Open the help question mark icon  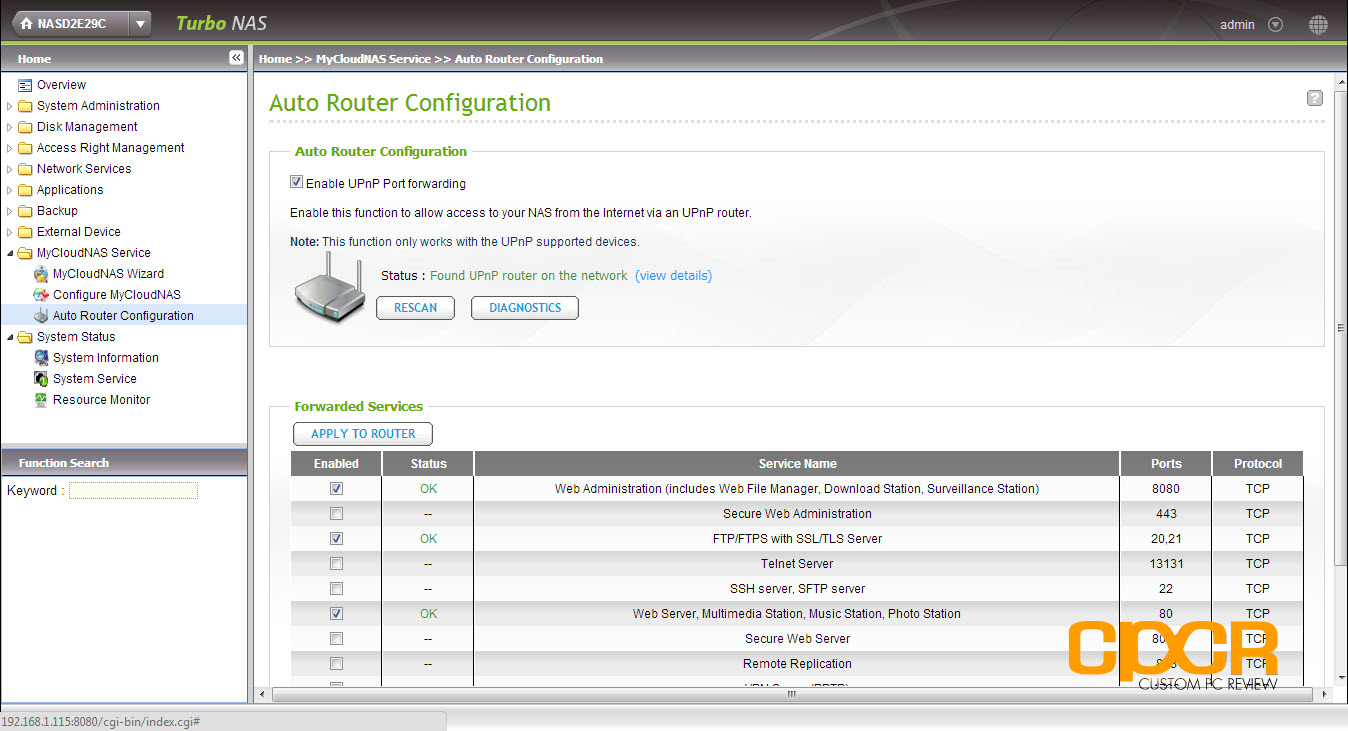click(1315, 98)
